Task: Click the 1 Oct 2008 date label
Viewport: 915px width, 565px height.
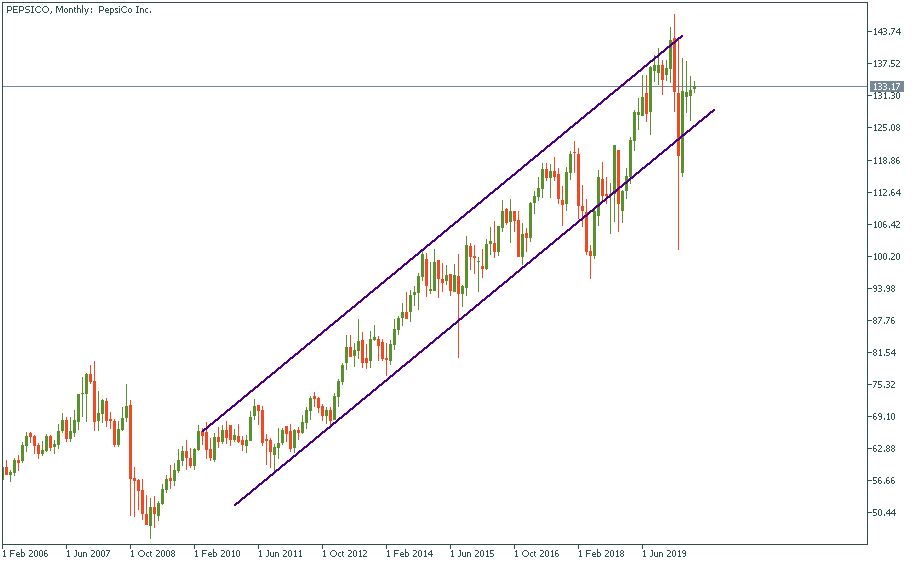Action: [152, 552]
